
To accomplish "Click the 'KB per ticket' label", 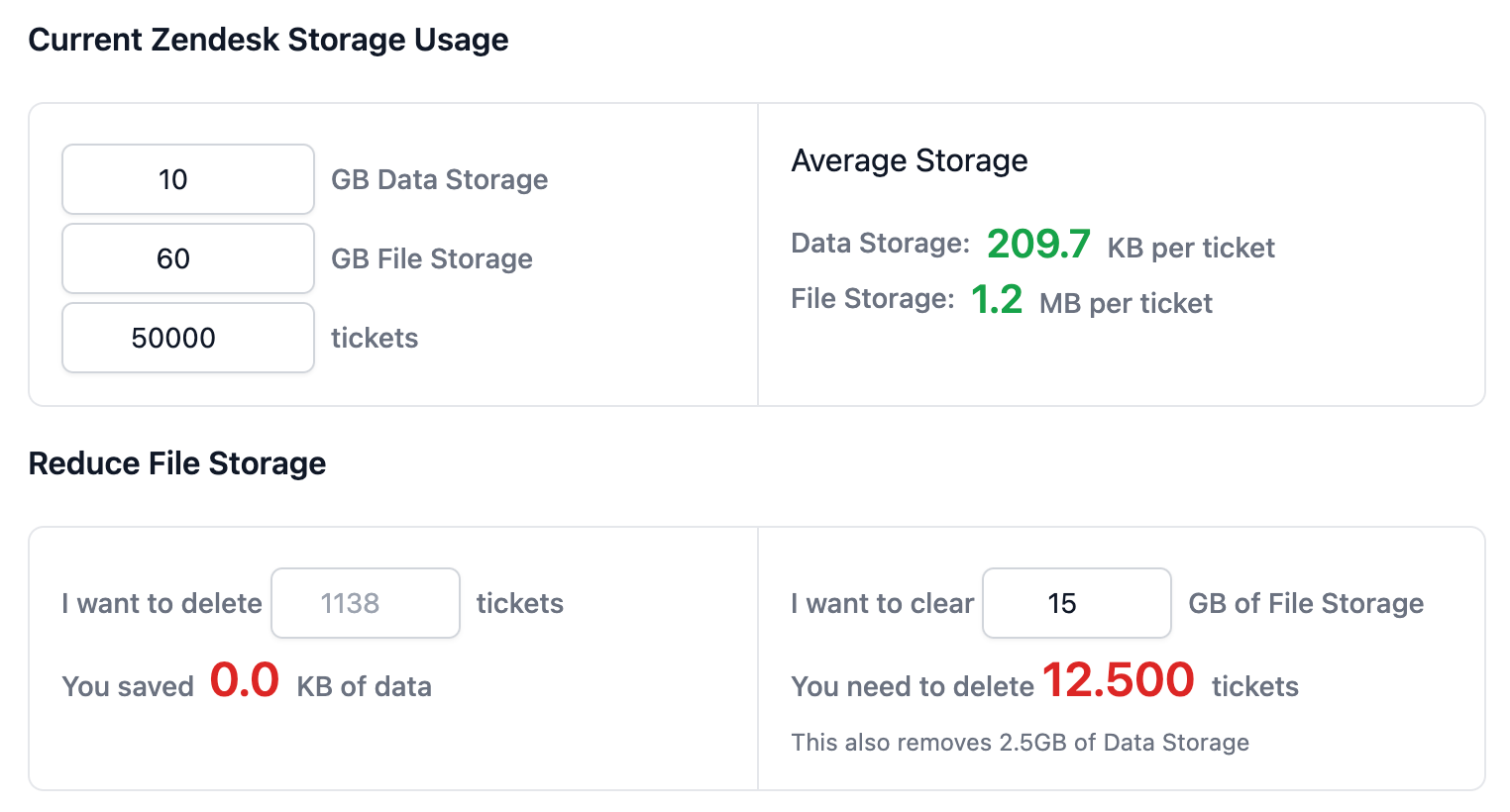I will click(x=1191, y=248).
